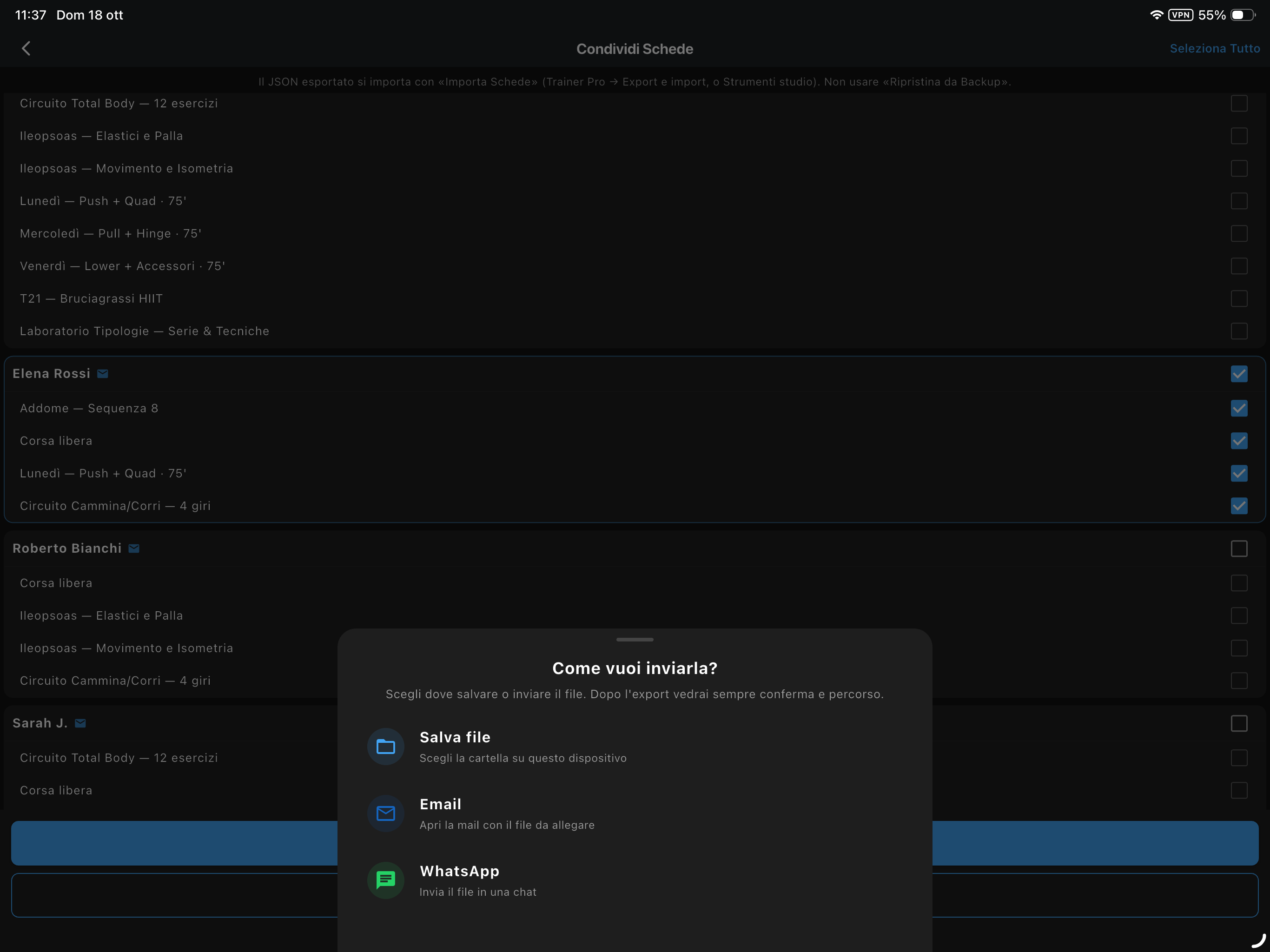The height and width of the screenshot is (952, 1270).
Task: Uncheck Elena's Lunedì — Push + Quad checkbox
Action: [1239, 473]
